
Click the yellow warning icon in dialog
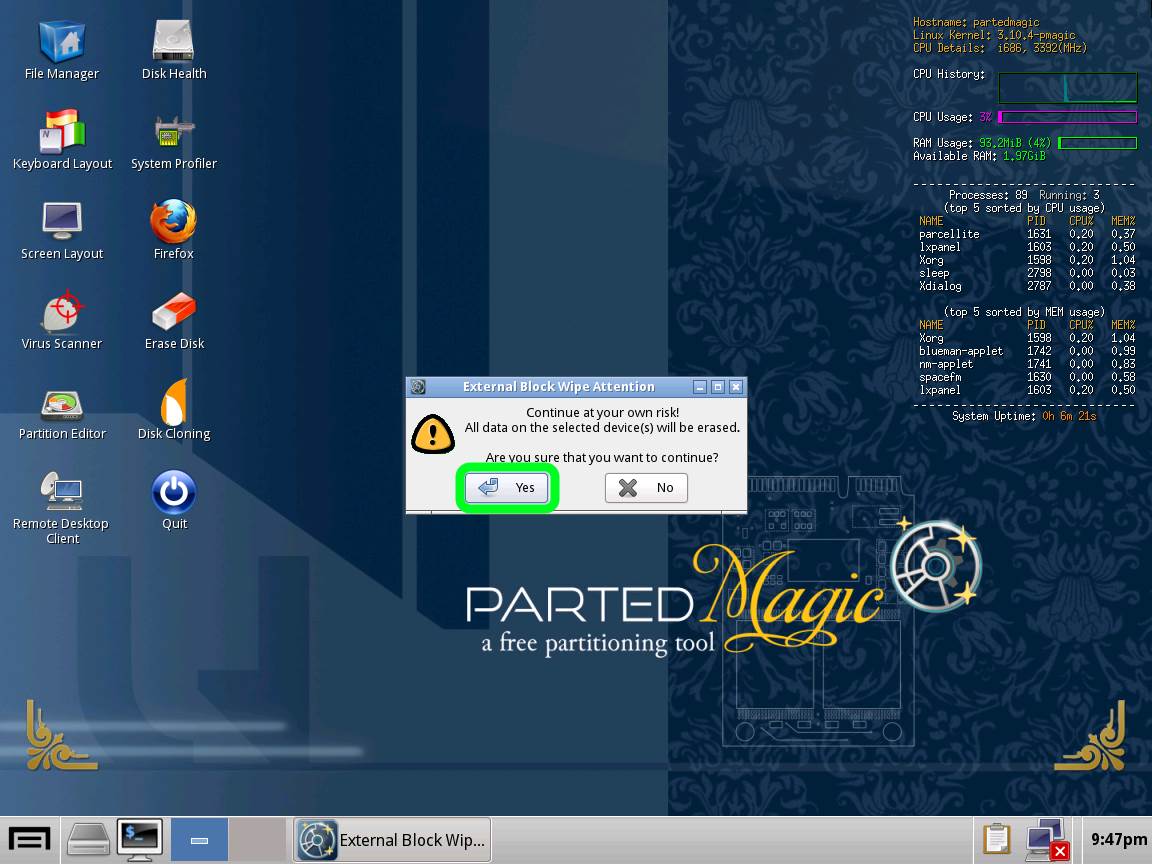coord(433,434)
